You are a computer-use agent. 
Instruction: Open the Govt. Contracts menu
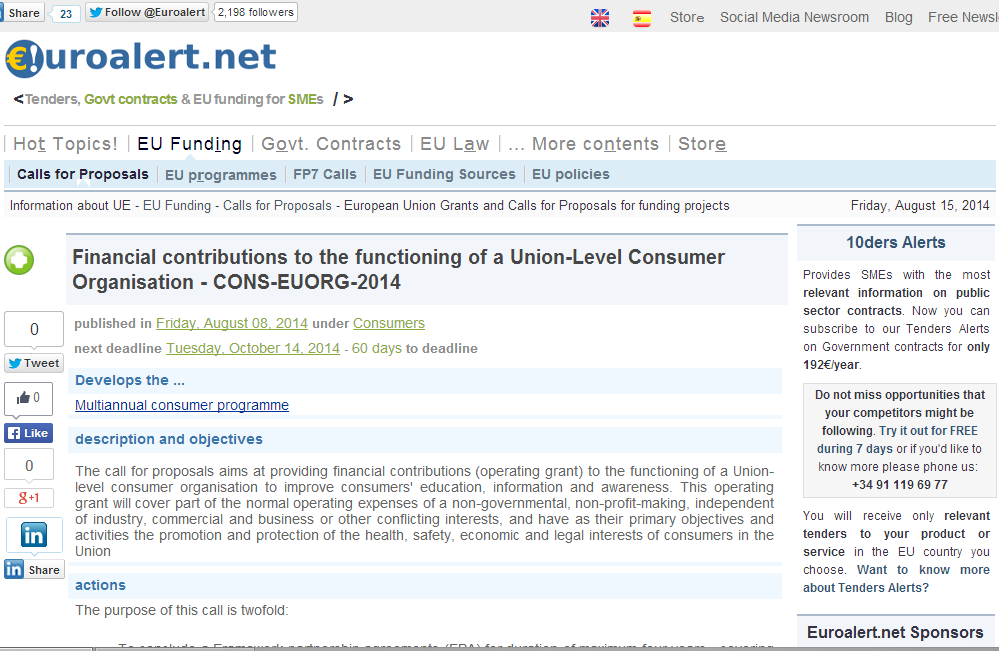click(331, 144)
